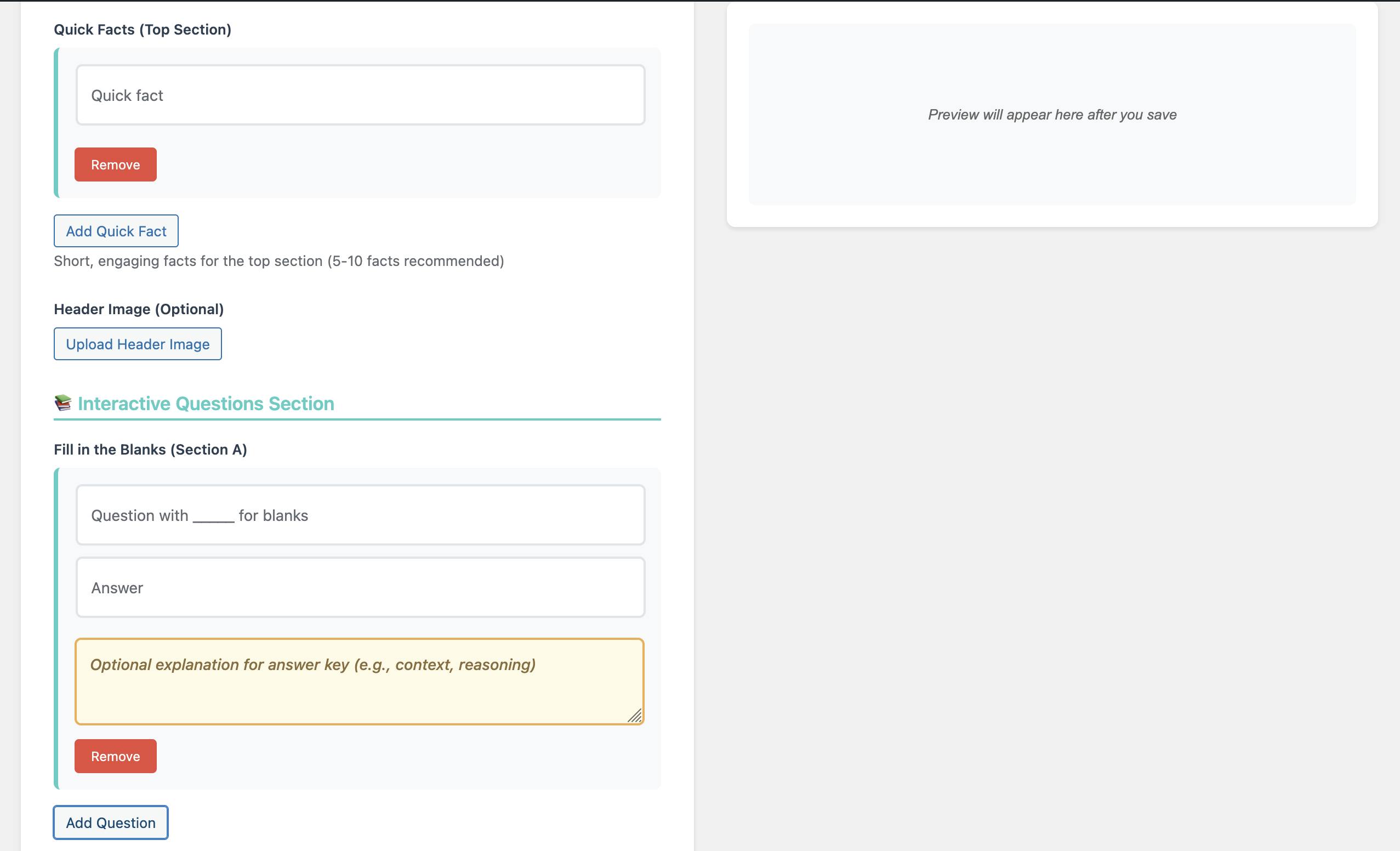The image size is (1400, 851).
Task: Click Add Quick Fact
Action: click(115, 231)
